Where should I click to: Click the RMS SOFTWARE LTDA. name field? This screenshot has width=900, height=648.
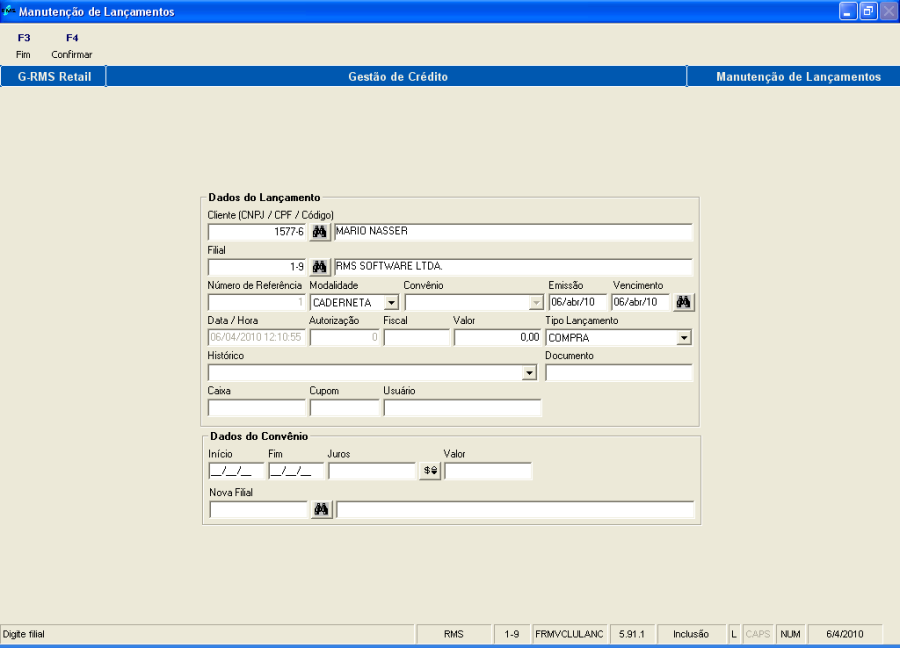tap(513, 267)
